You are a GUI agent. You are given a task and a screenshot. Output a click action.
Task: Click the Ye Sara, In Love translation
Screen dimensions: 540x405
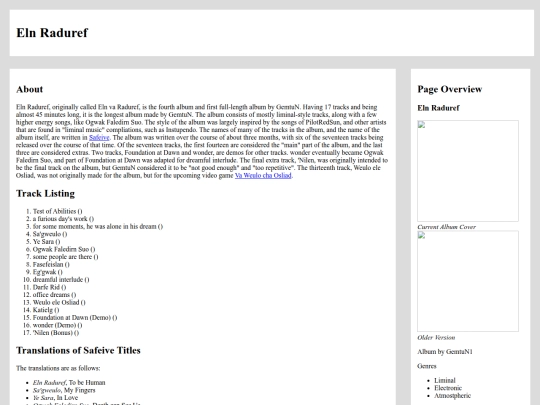[55, 397]
